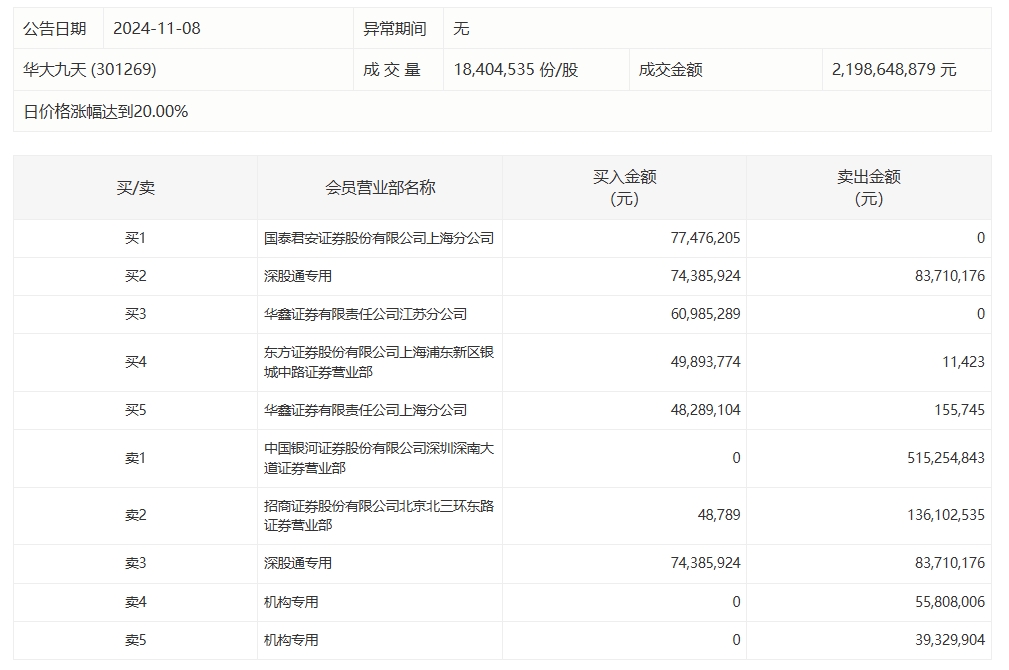The height and width of the screenshot is (670, 1009).
Task: Click the 公告日期 label
Action: pos(55,29)
